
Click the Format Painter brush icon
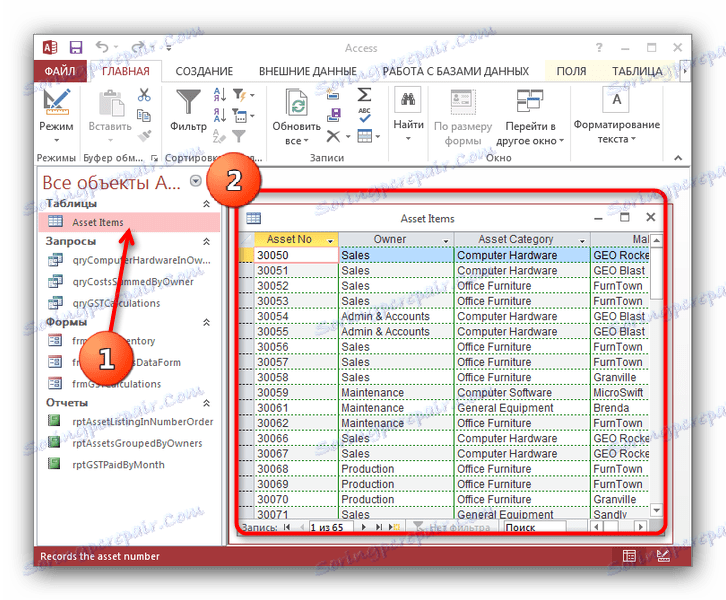(144, 136)
